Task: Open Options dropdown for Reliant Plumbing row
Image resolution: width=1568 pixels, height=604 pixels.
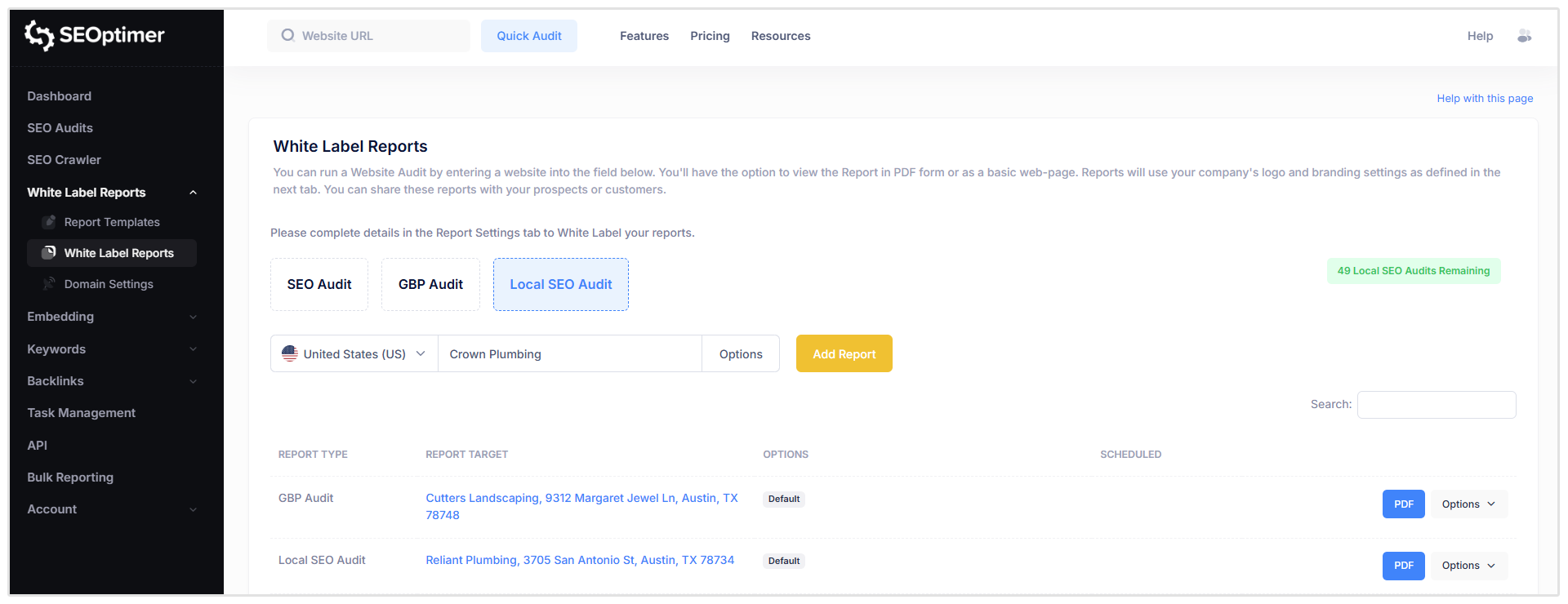Action: 1468,566
